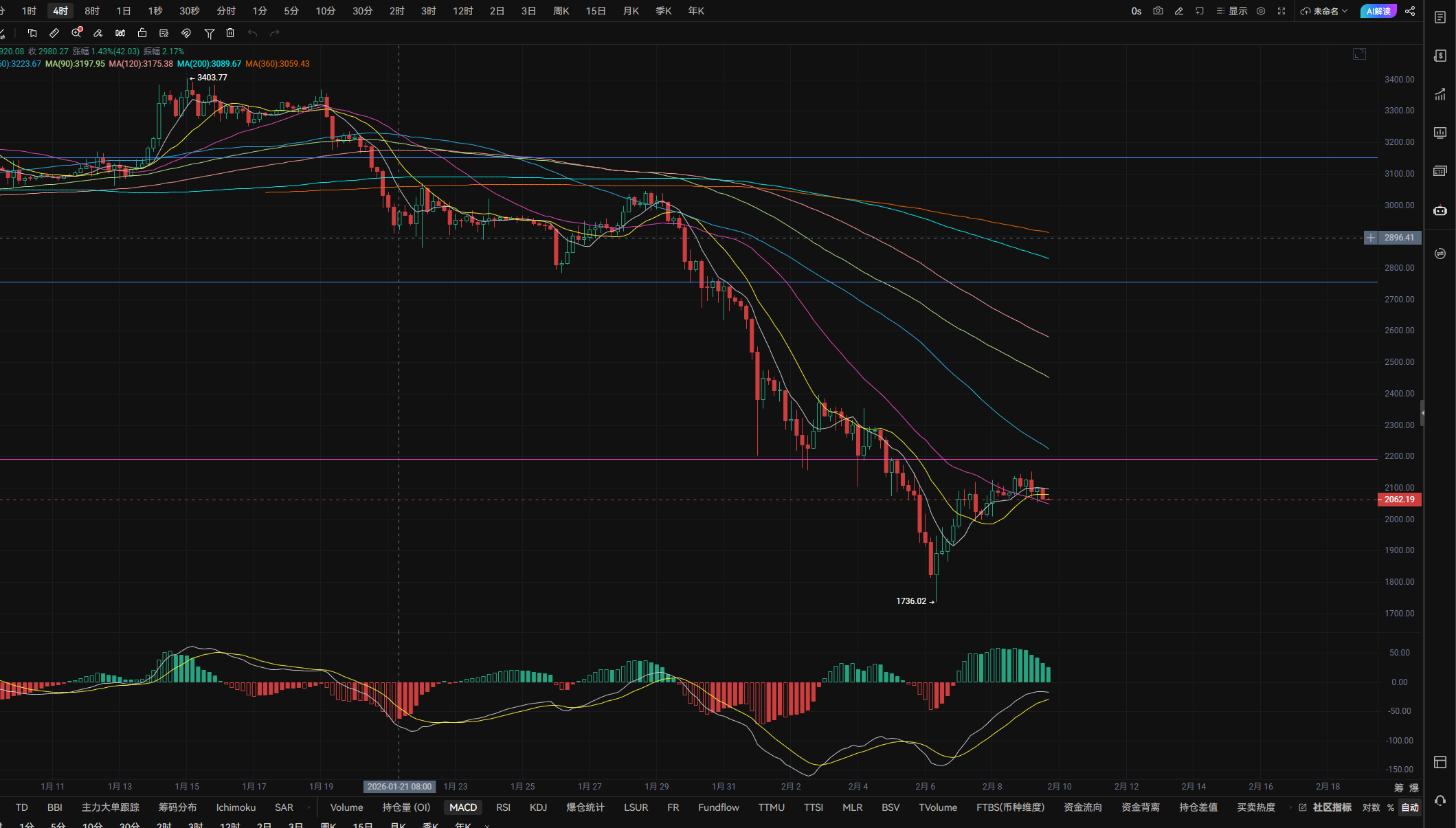The width and height of the screenshot is (1456, 828).
Task: Switch to the 1日 timeframe
Action: point(124,11)
